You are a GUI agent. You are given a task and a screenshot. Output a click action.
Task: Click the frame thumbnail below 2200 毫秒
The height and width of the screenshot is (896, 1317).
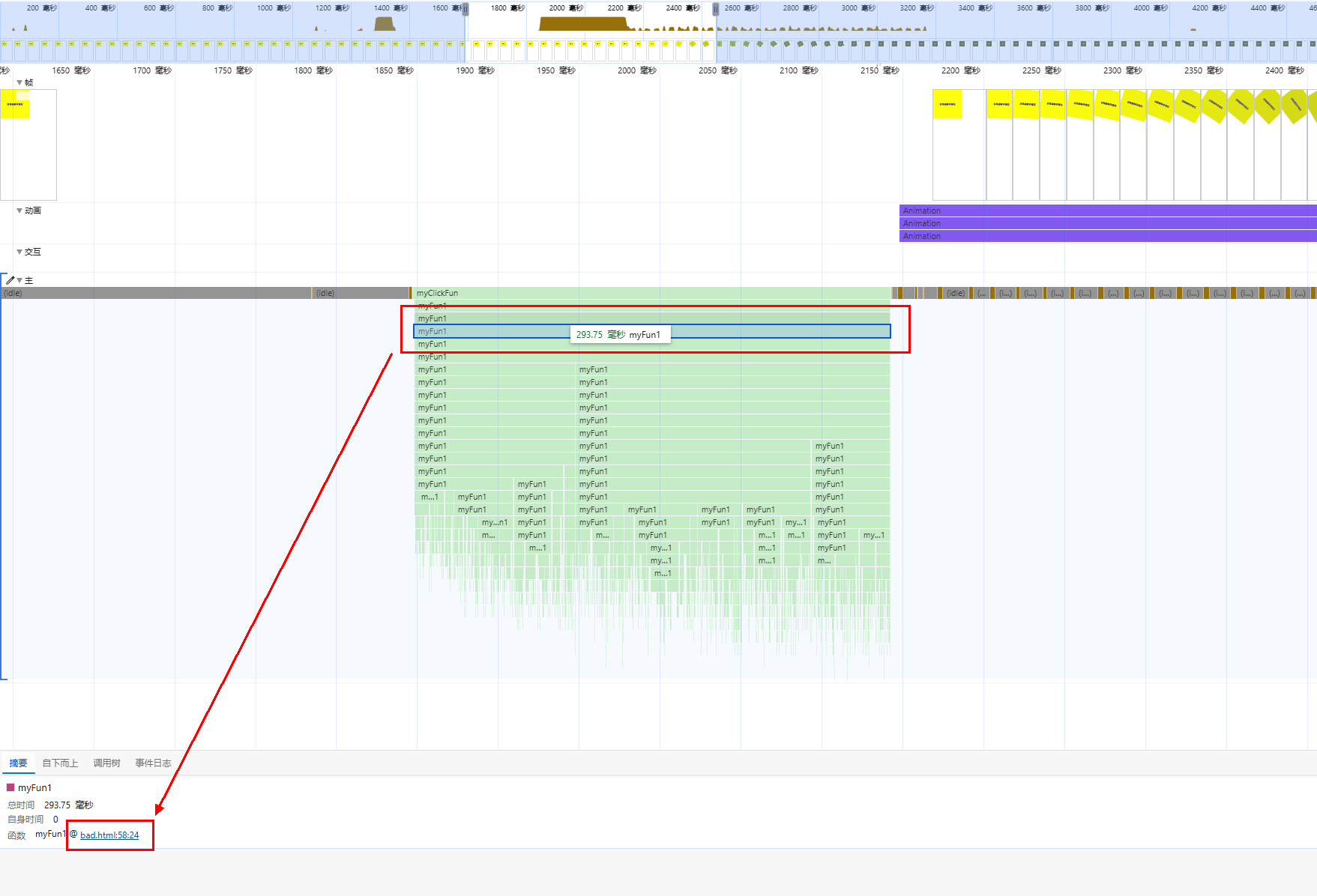click(x=959, y=145)
